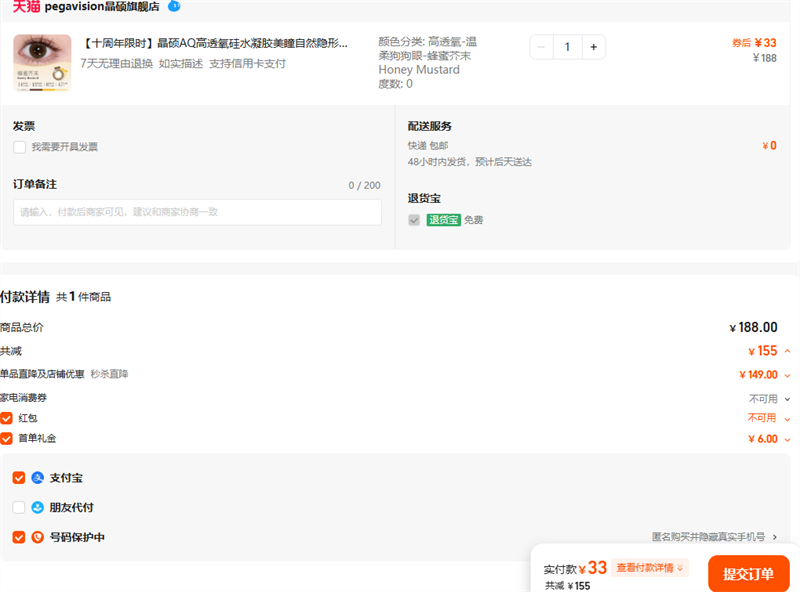Click the blue store badge icon
Image resolution: width=800 pixels, height=592 pixels.
point(174,6)
